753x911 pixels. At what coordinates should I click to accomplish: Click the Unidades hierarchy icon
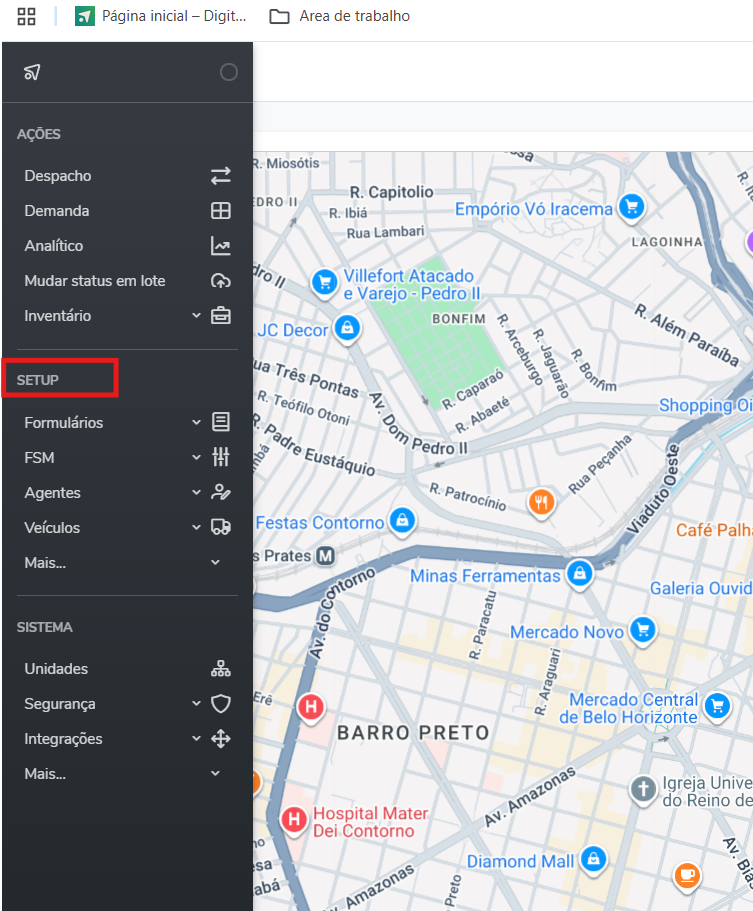pos(220,669)
